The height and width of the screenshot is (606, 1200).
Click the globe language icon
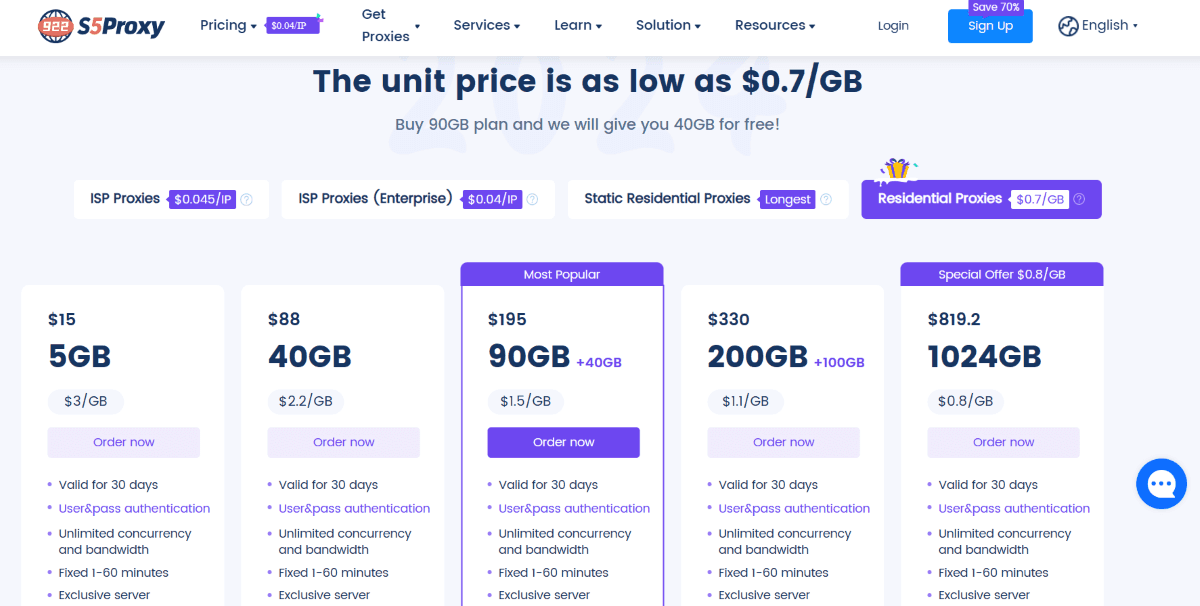click(x=1068, y=26)
